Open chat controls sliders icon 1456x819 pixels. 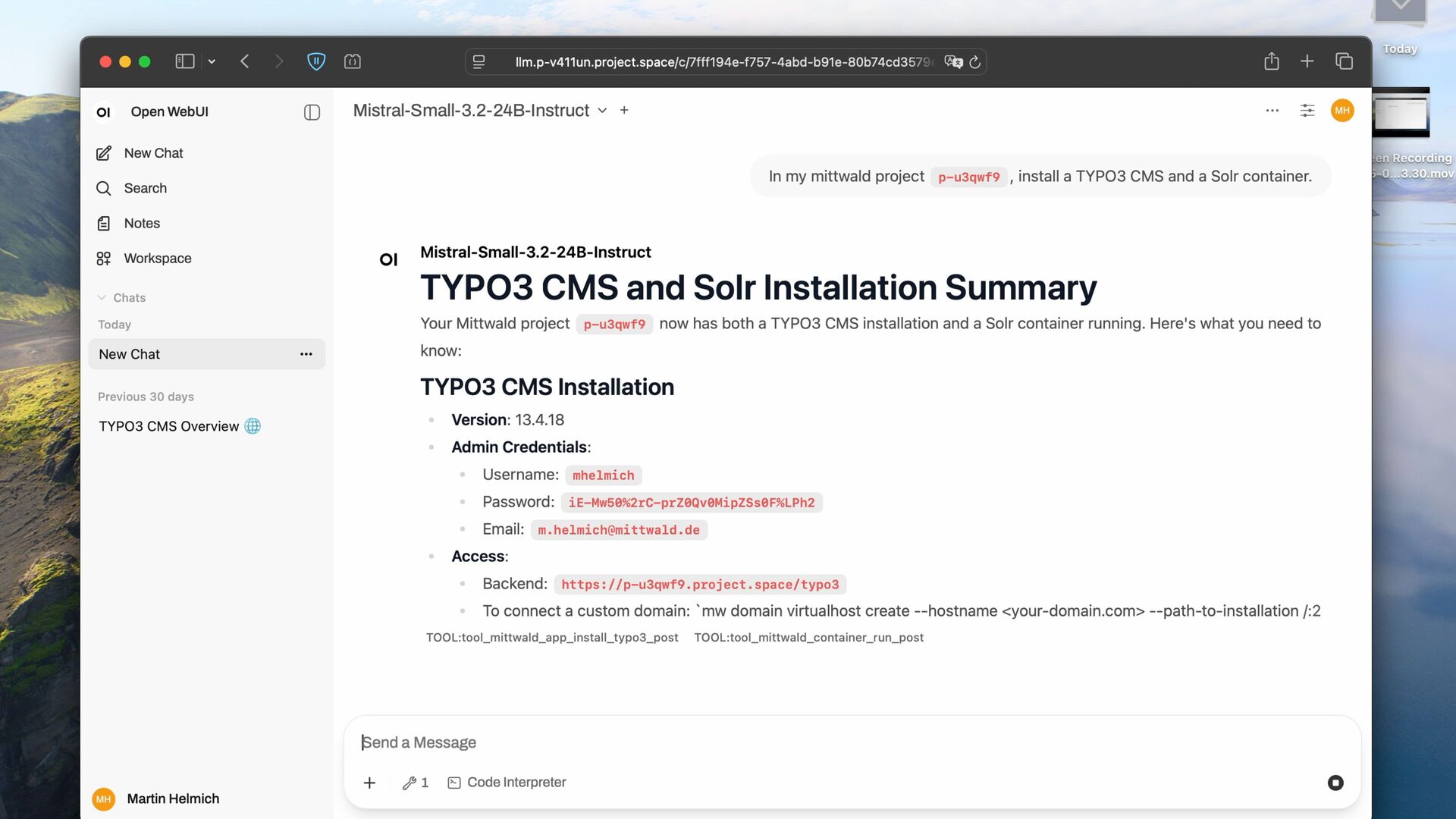click(1307, 111)
